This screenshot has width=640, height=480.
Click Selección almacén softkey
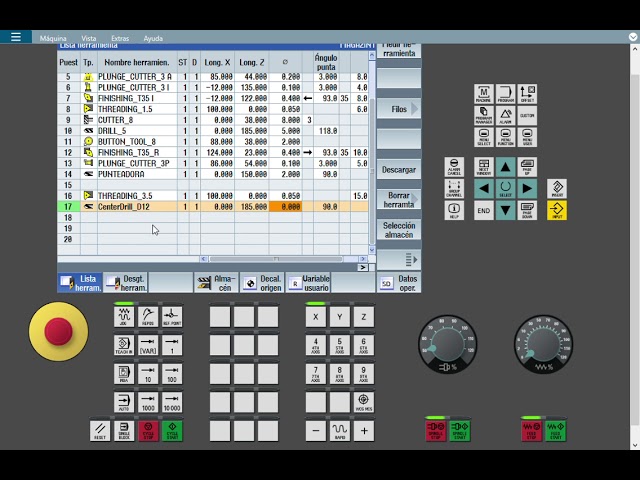399,230
